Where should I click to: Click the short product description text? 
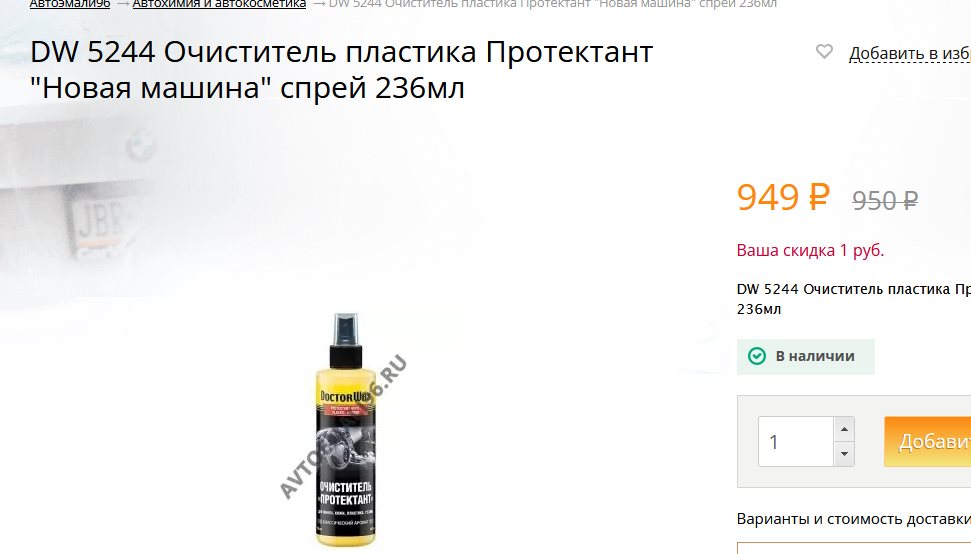point(853,299)
